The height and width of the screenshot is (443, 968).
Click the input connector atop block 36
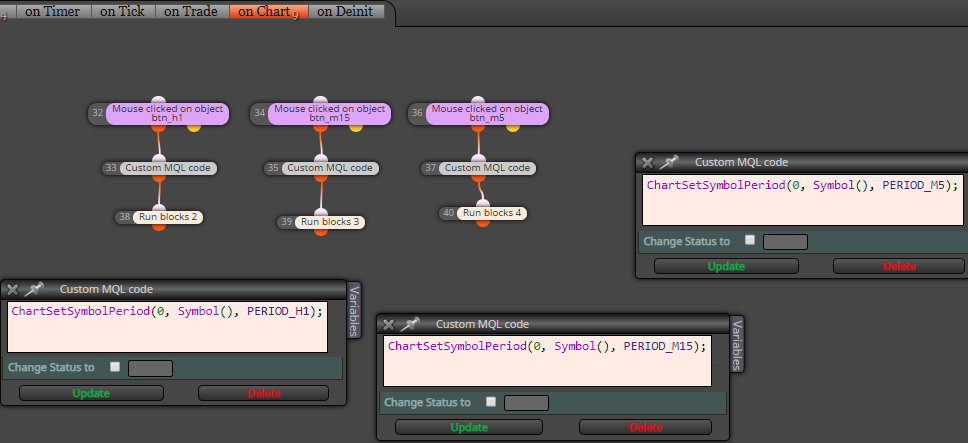[x=478, y=101]
